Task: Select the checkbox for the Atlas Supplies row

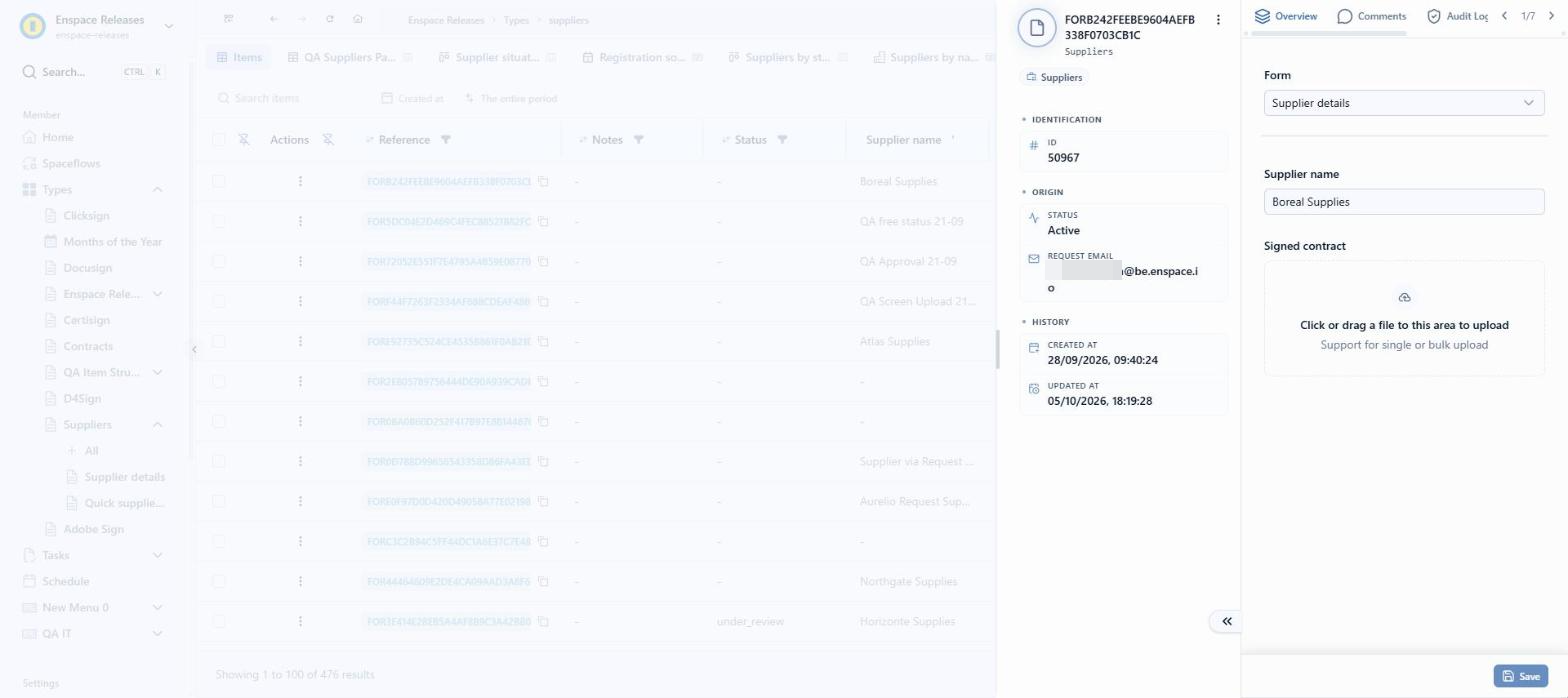Action: point(219,342)
